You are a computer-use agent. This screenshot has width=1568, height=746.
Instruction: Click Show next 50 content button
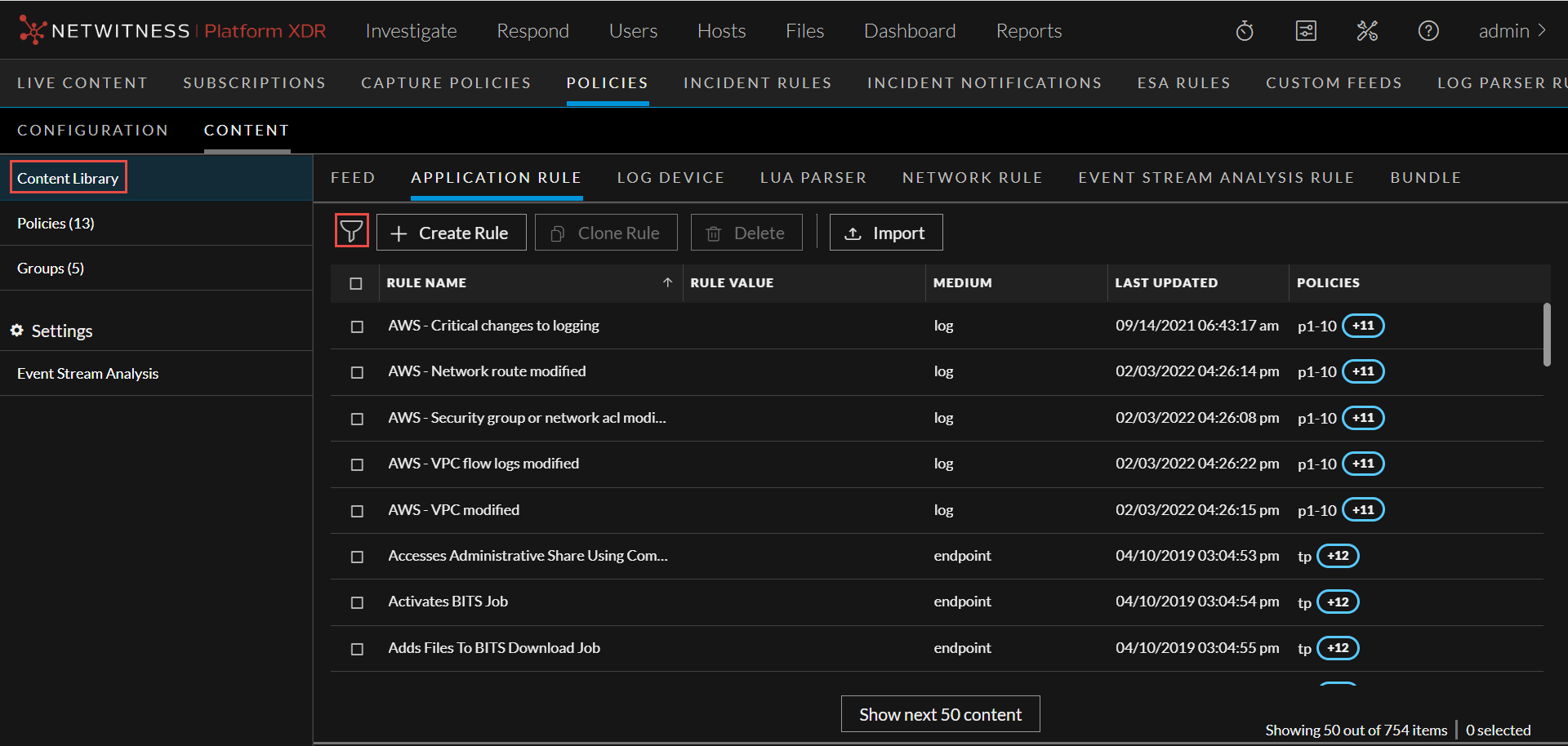[940, 714]
